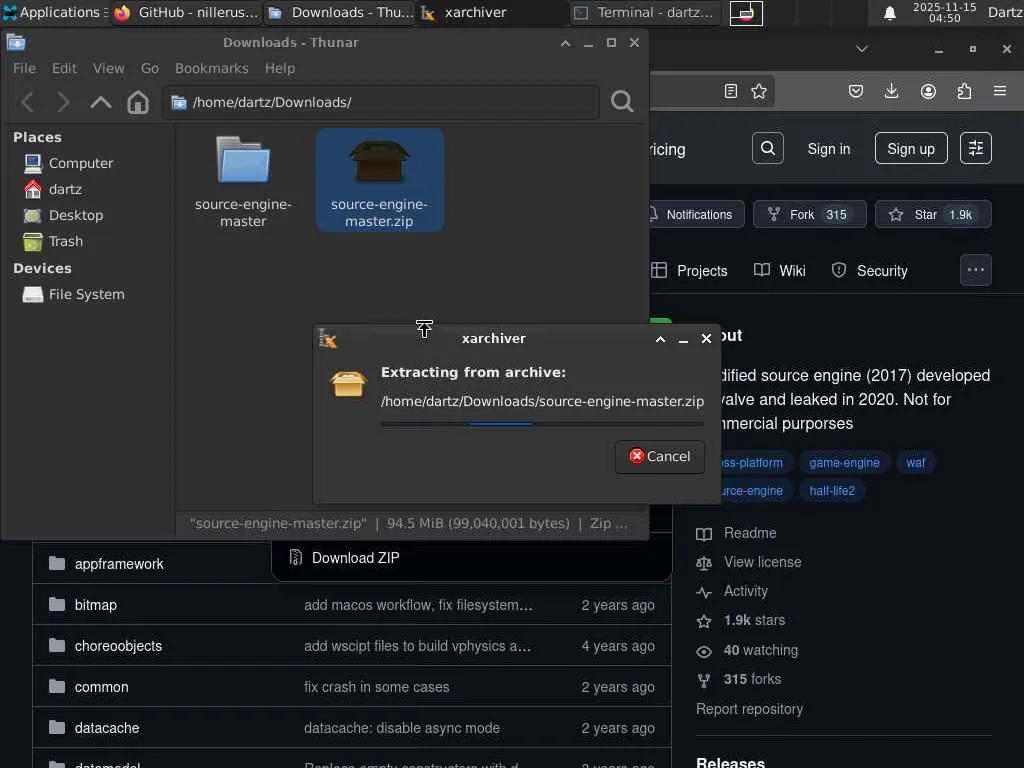Open Wiki tab on GitHub
The image size is (1024, 768).
coord(780,270)
